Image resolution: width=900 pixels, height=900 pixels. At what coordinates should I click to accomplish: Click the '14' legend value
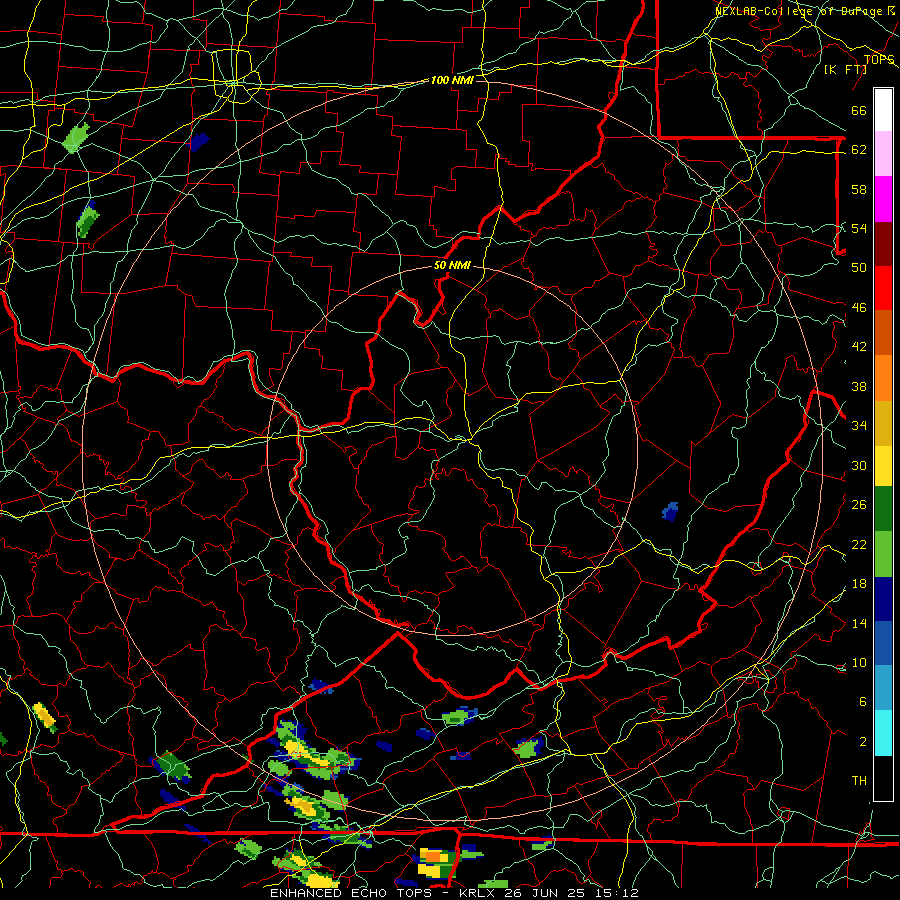[x=859, y=623]
